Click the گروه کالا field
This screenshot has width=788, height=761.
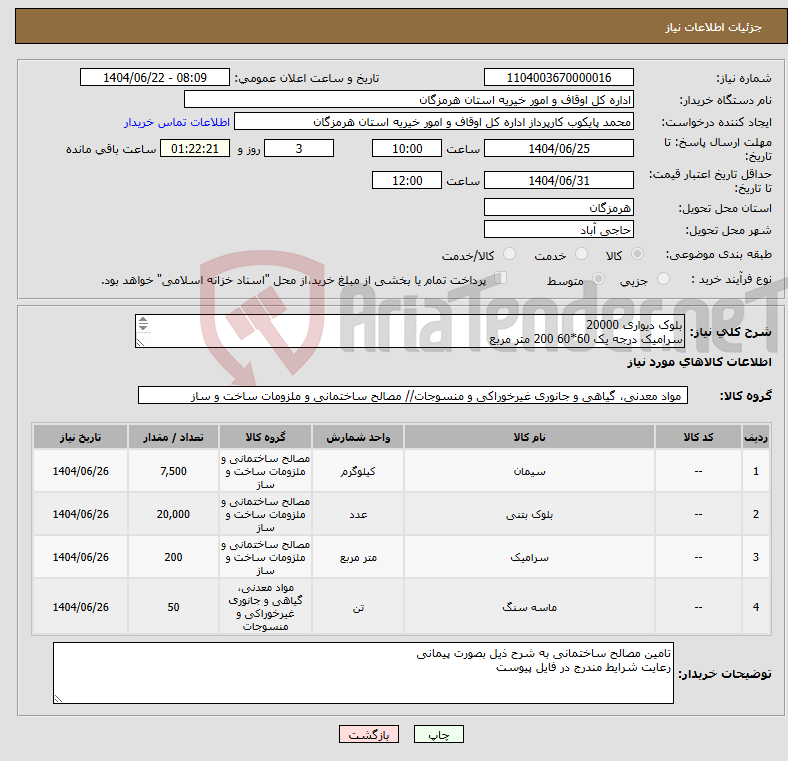point(413,396)
